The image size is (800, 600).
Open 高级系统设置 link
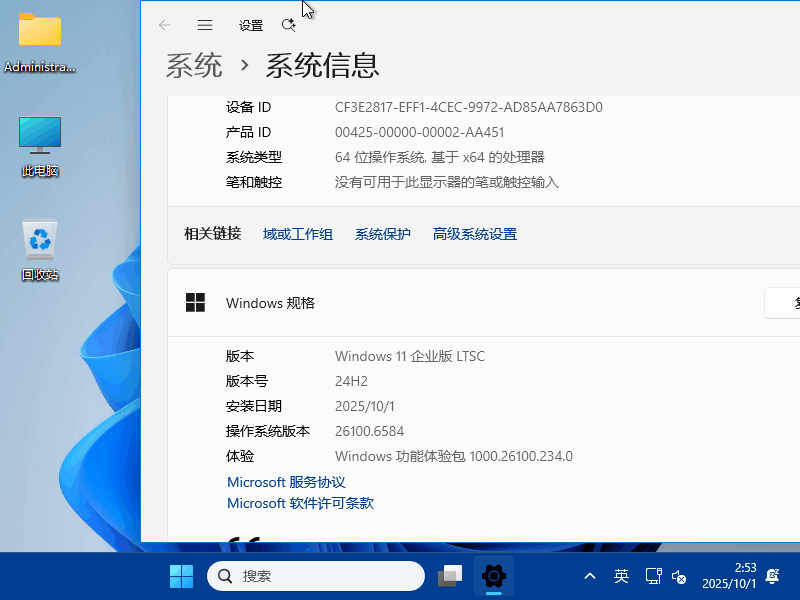click(x=474, y=233)
